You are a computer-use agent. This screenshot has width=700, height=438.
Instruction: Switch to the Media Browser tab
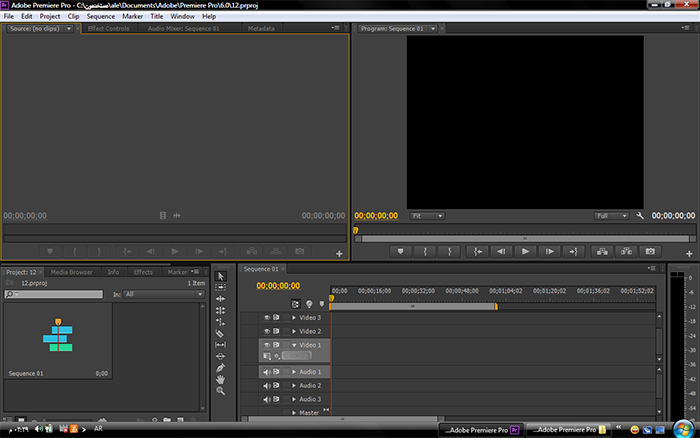pos(72,272)
